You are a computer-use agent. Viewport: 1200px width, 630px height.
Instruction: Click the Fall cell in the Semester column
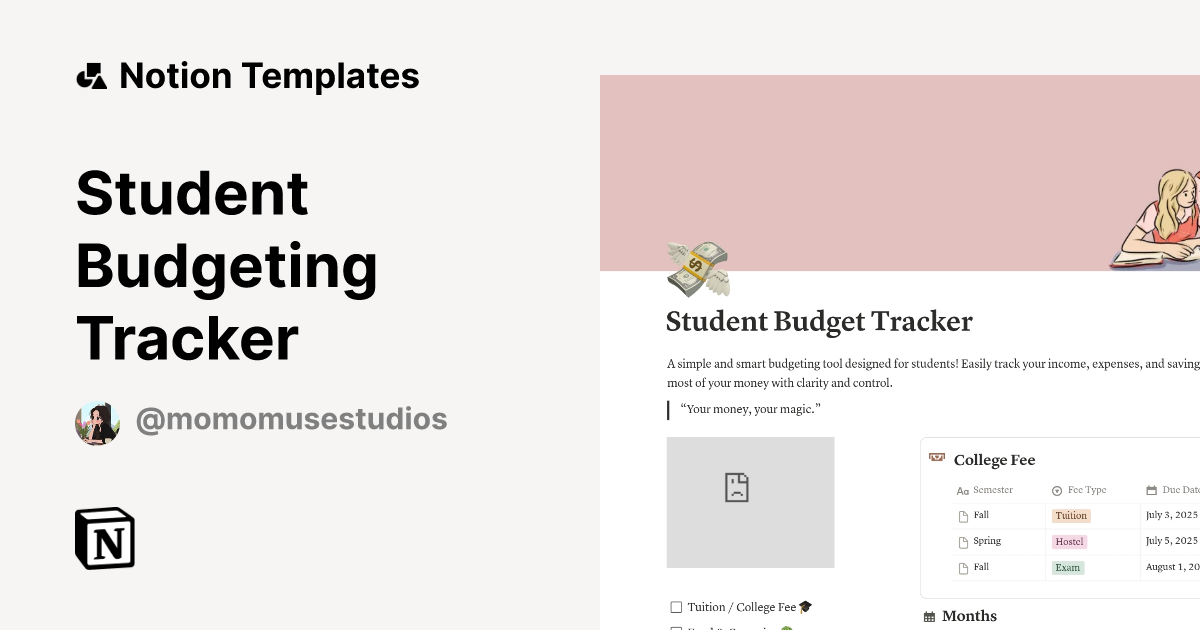tap(981, 515)
